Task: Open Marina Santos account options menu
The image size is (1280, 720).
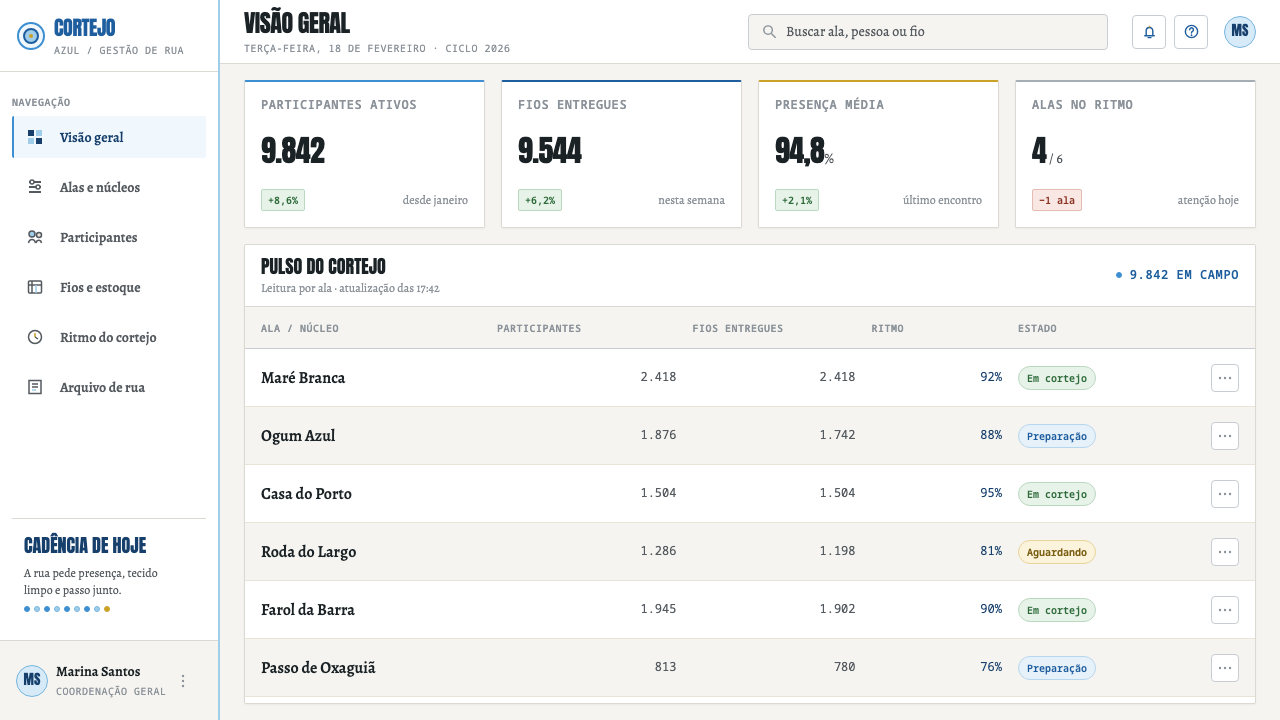Action: point(183,681)
